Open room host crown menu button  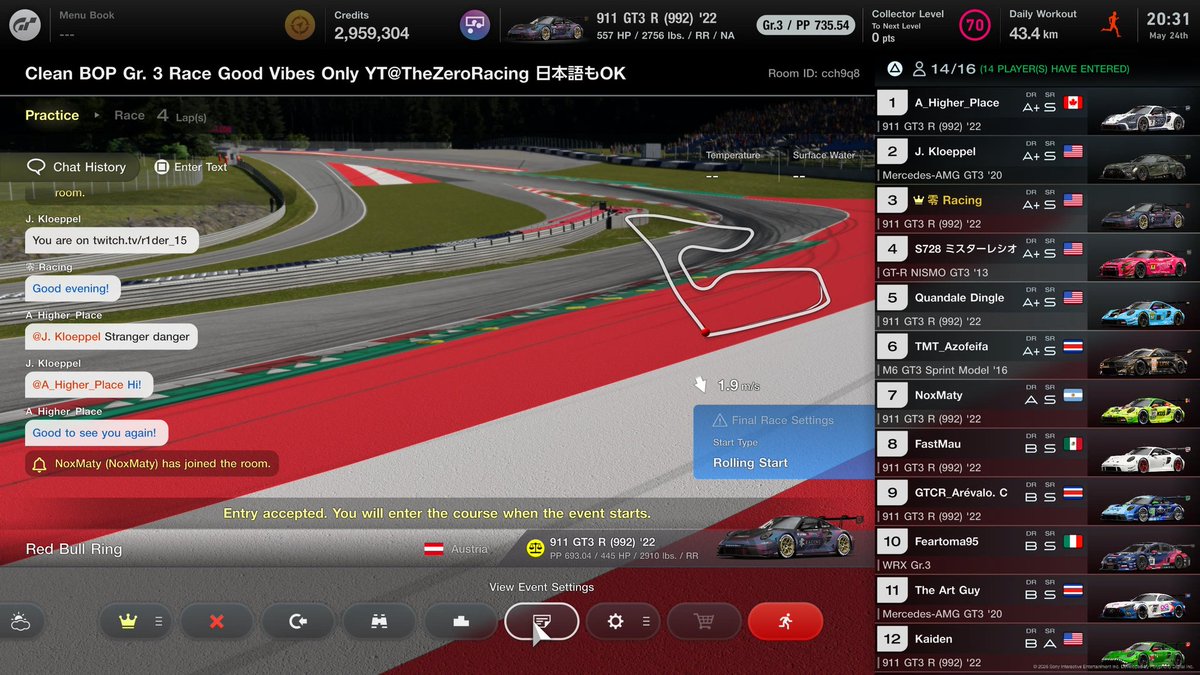(x=137, y=621)
